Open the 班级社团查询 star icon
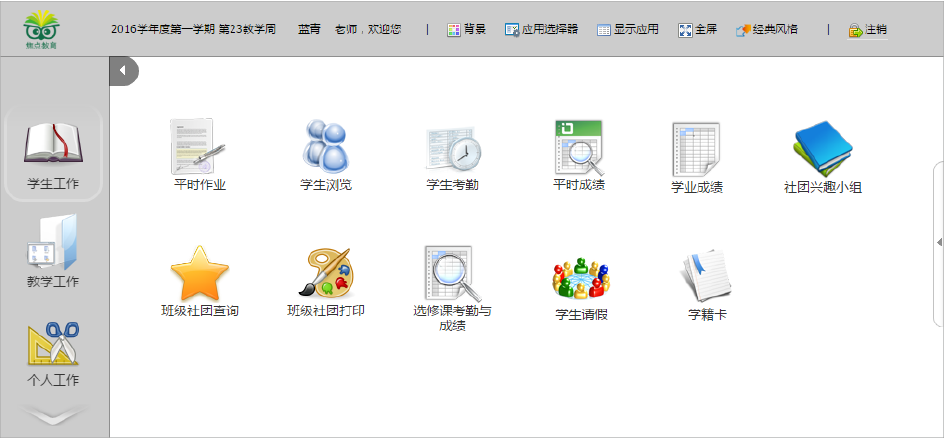Image resolution: width=944 pixels, height=439 pixels. click(200, 274)
